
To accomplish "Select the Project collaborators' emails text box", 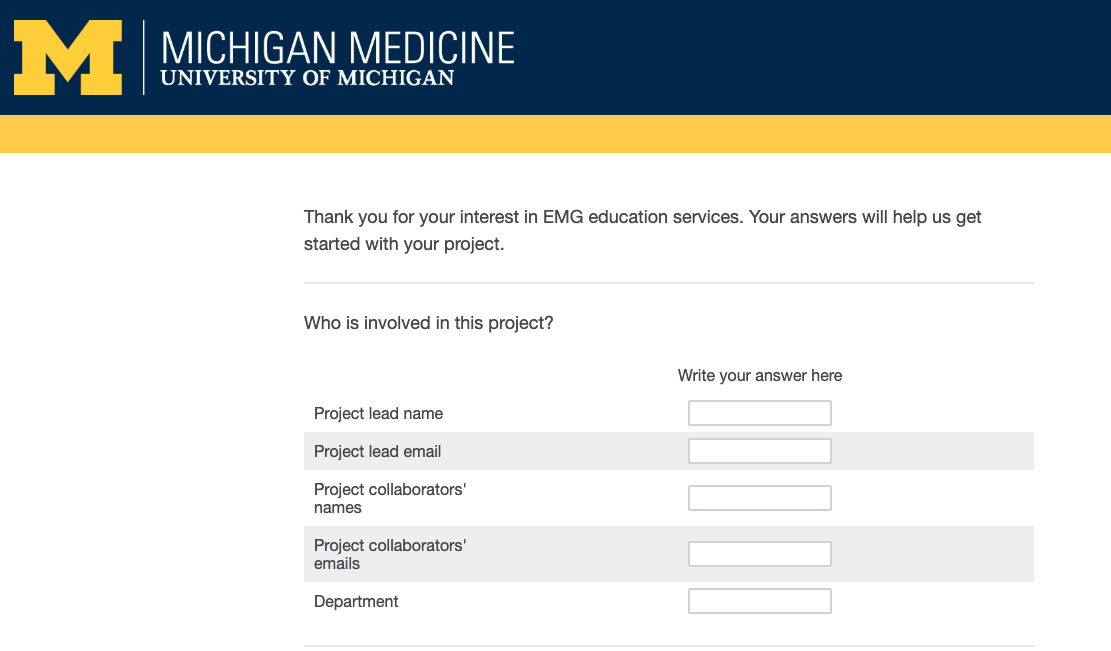I will (760, 554).
